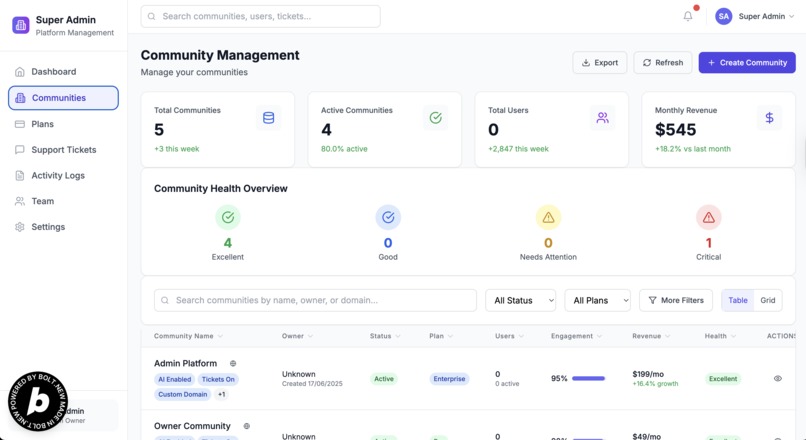Image resolution: width=806 pixels, height=440 pixels.
Task: Click the Admin Platform 95% engagement bar
Action: [589, 378]
